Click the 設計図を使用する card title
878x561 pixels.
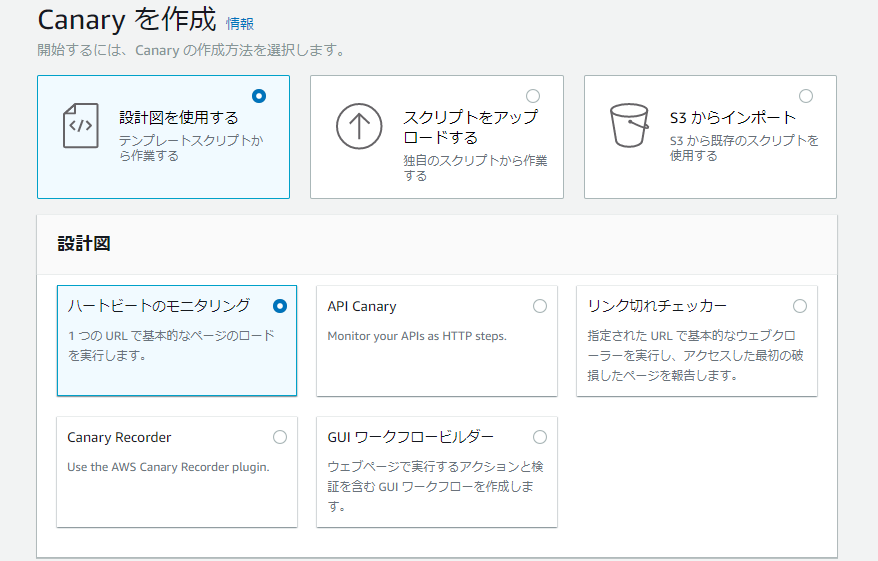click(178, 118)
